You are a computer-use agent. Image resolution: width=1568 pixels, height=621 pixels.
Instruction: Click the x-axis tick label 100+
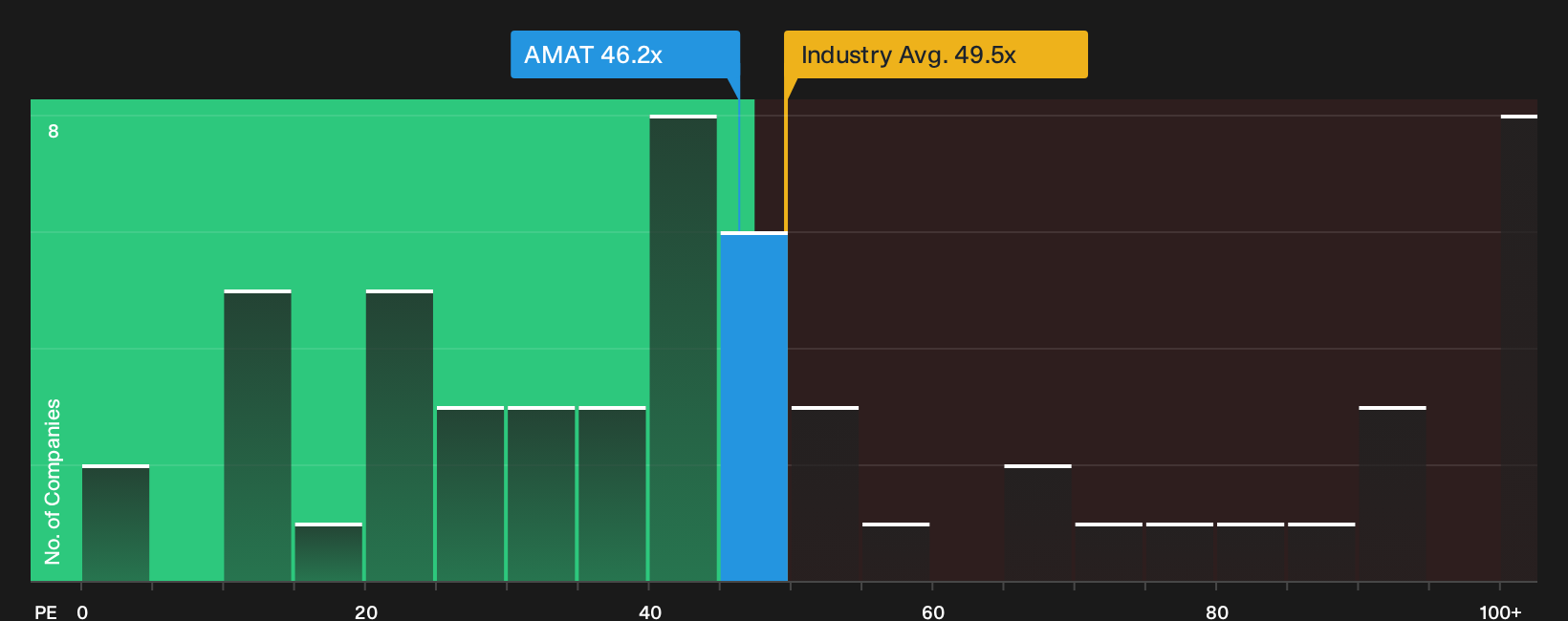(1500, 611)
